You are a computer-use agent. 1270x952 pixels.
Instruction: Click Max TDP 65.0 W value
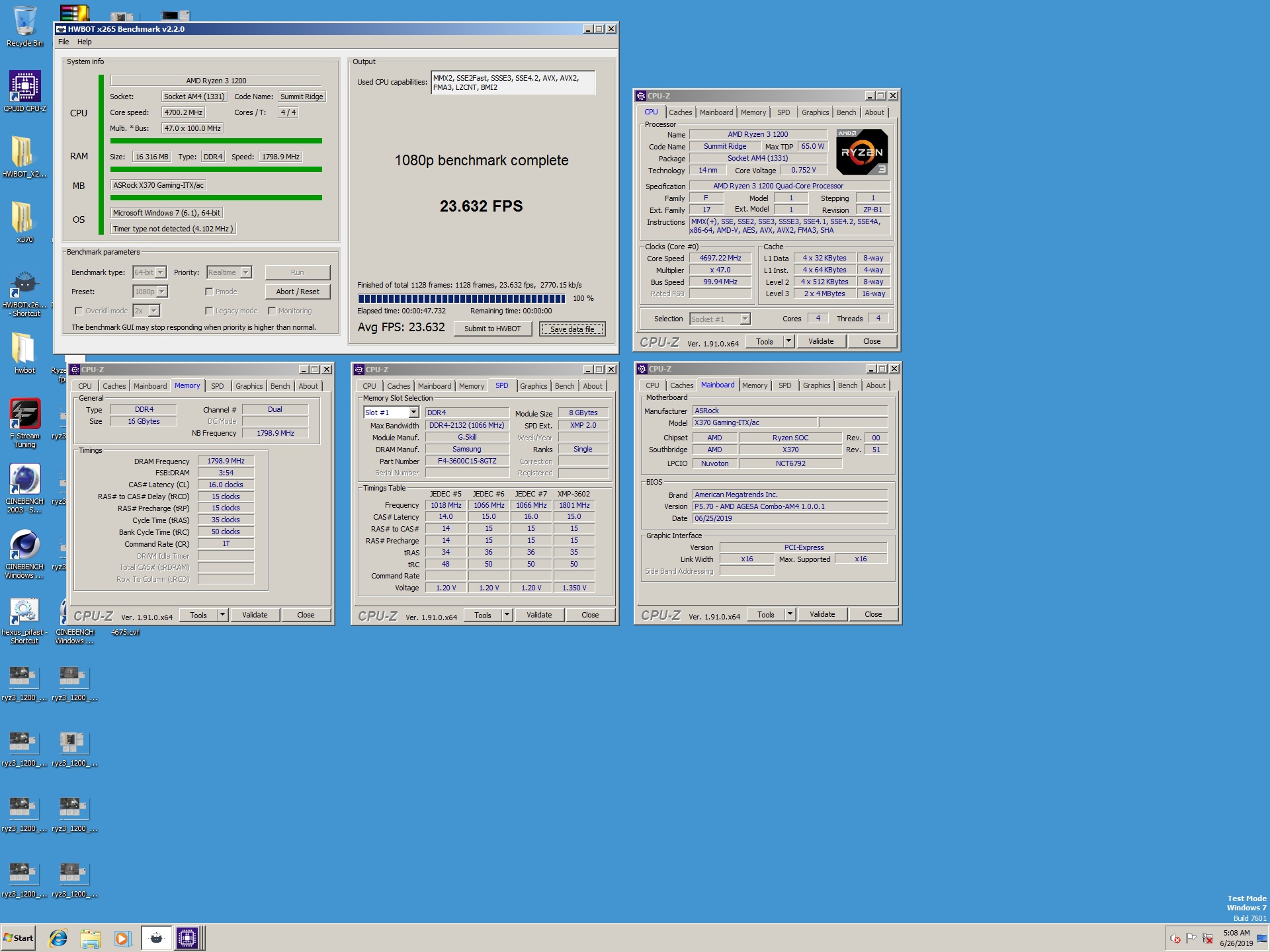pos(812,146)
